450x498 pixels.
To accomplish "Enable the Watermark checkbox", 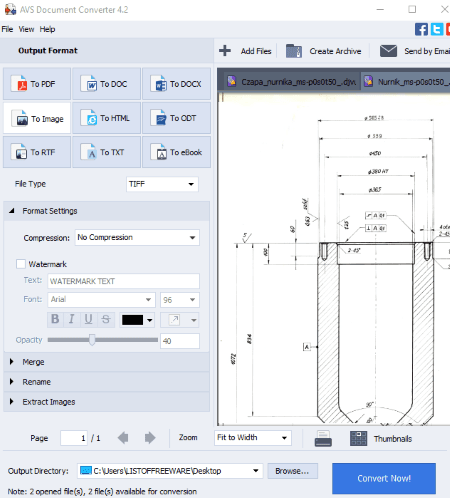I will tap(21, 264).
